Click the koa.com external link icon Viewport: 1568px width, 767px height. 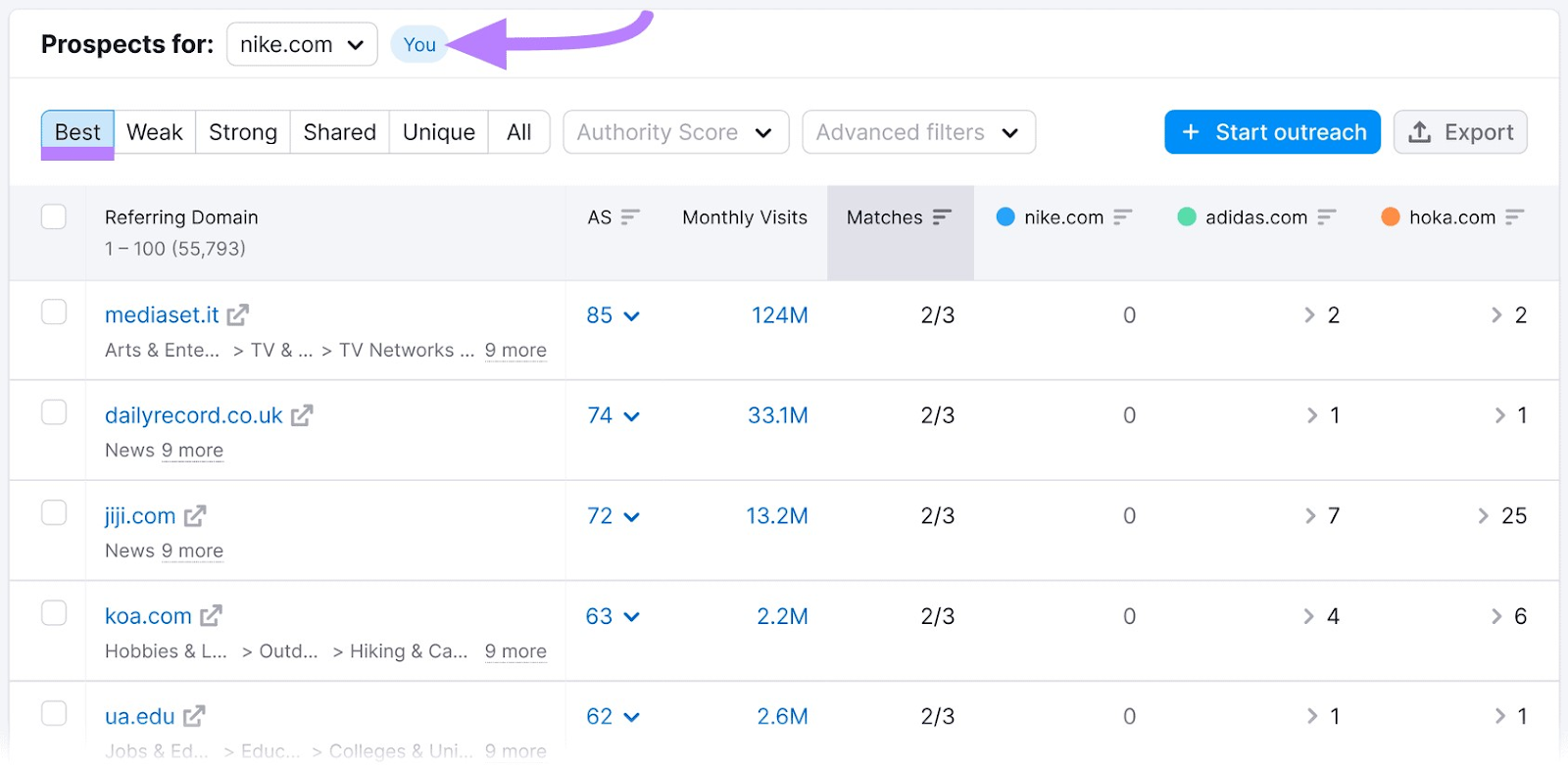tap(211, 616)
